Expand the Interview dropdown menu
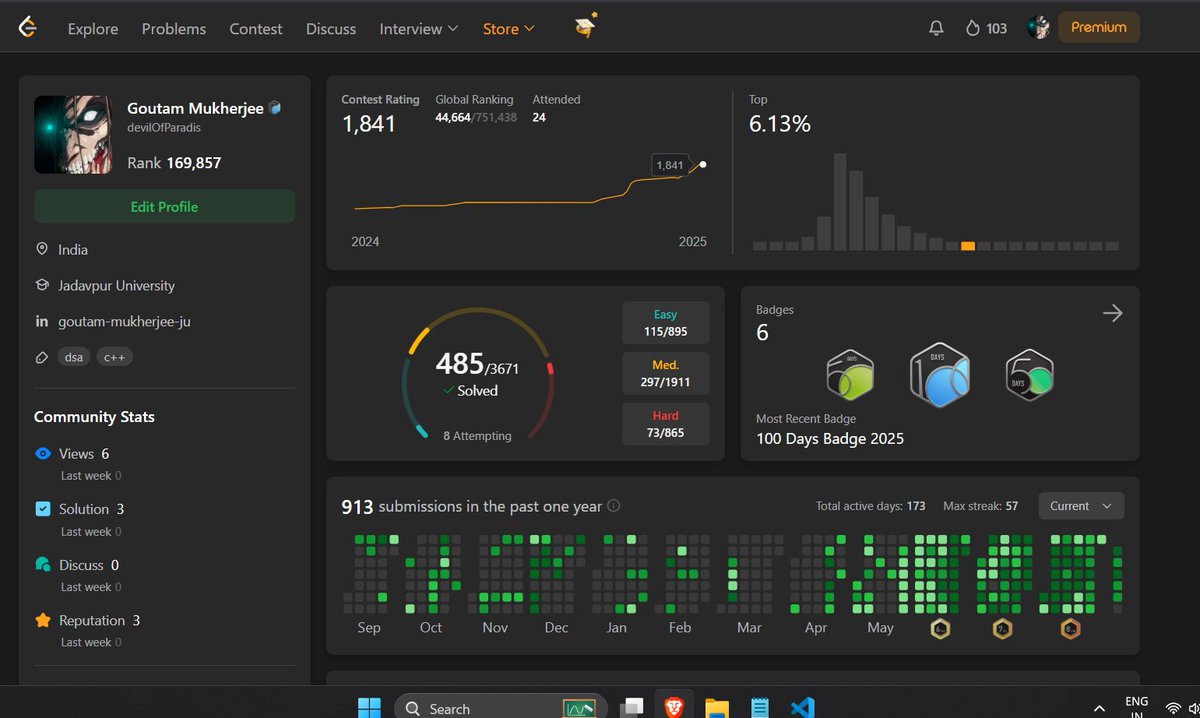Screen dimensions: 1200x718 pos(419,29)
